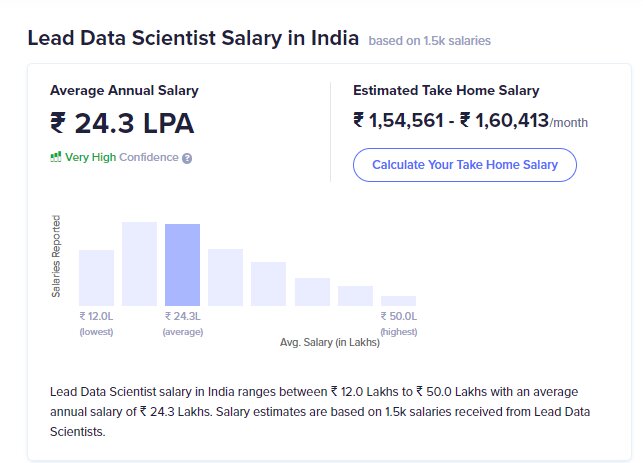Screen dimensions: 643x463
Task: Select the fourth histogram bar
Action: (x=226, y=277)
